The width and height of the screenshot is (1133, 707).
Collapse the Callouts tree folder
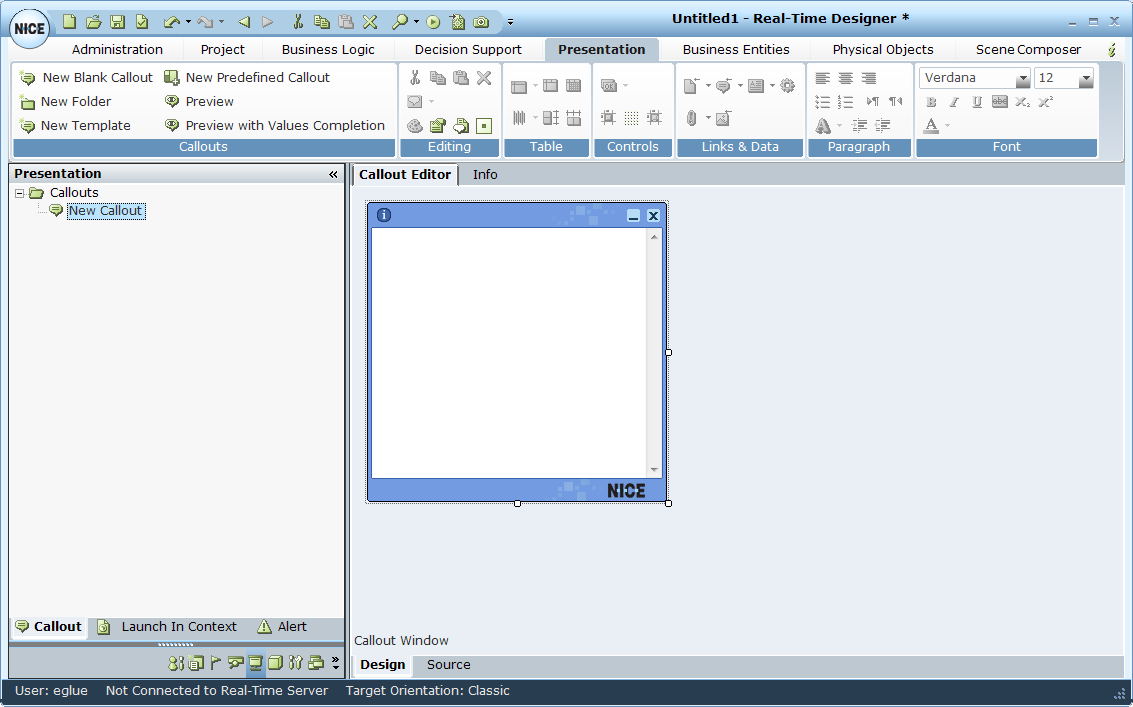click(20, 193)
